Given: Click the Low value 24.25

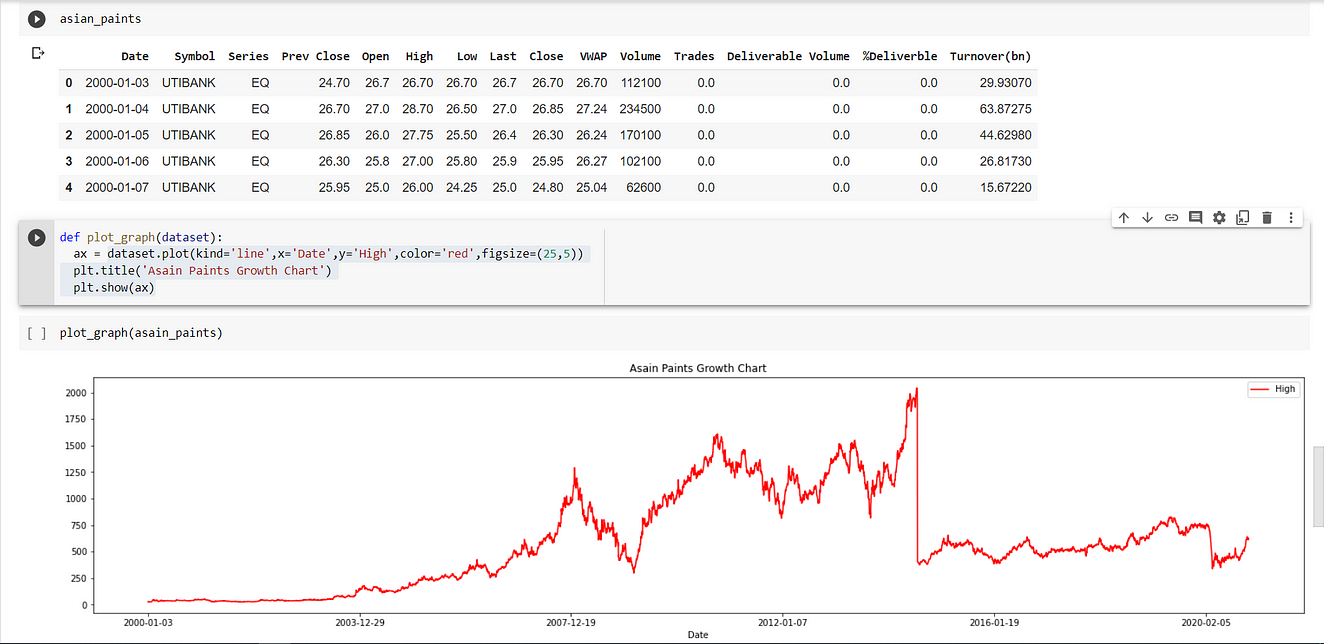Looking at the screenshot, I should pos(461,187).
